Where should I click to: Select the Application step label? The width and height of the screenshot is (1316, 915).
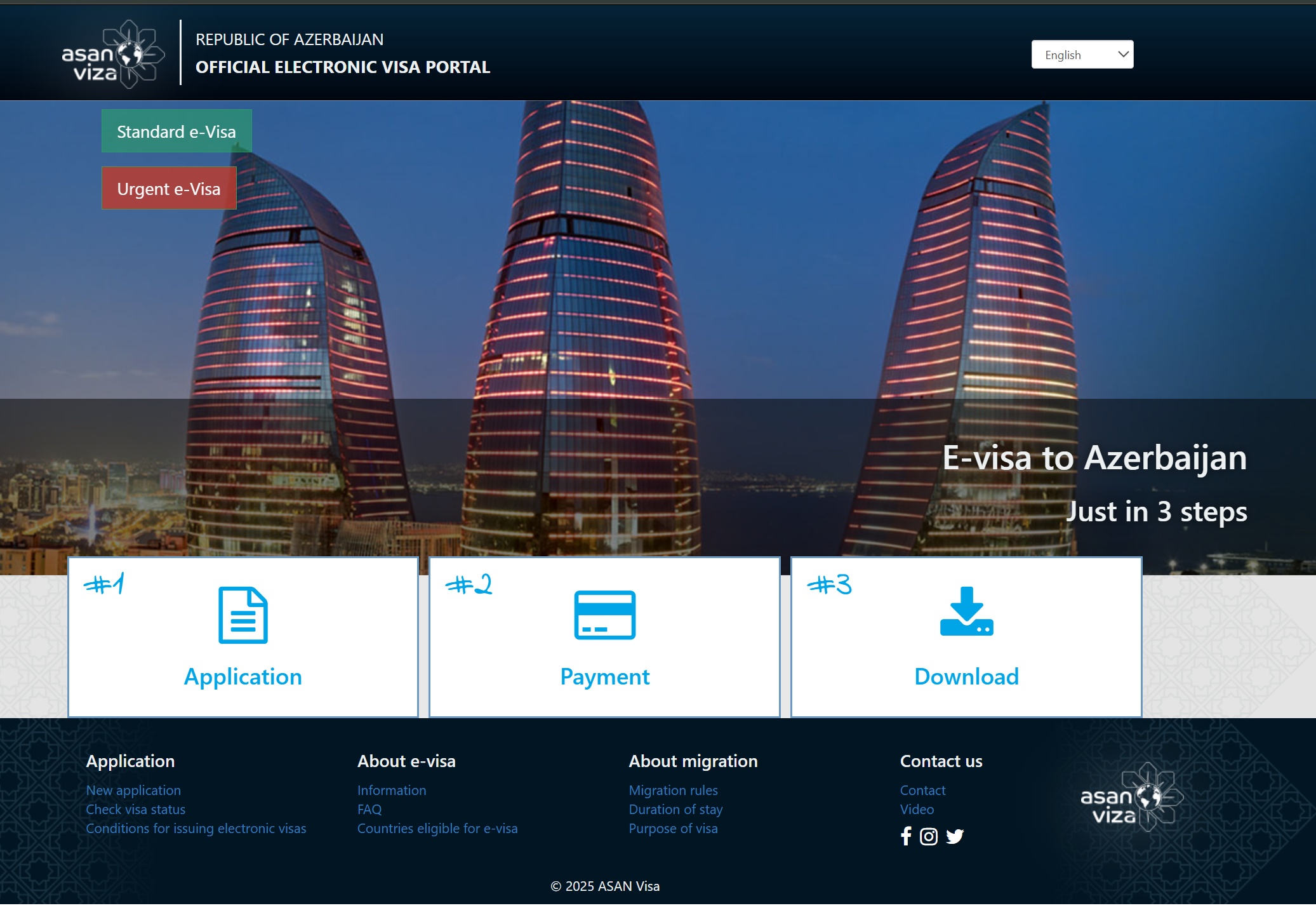tap(243, 677)
